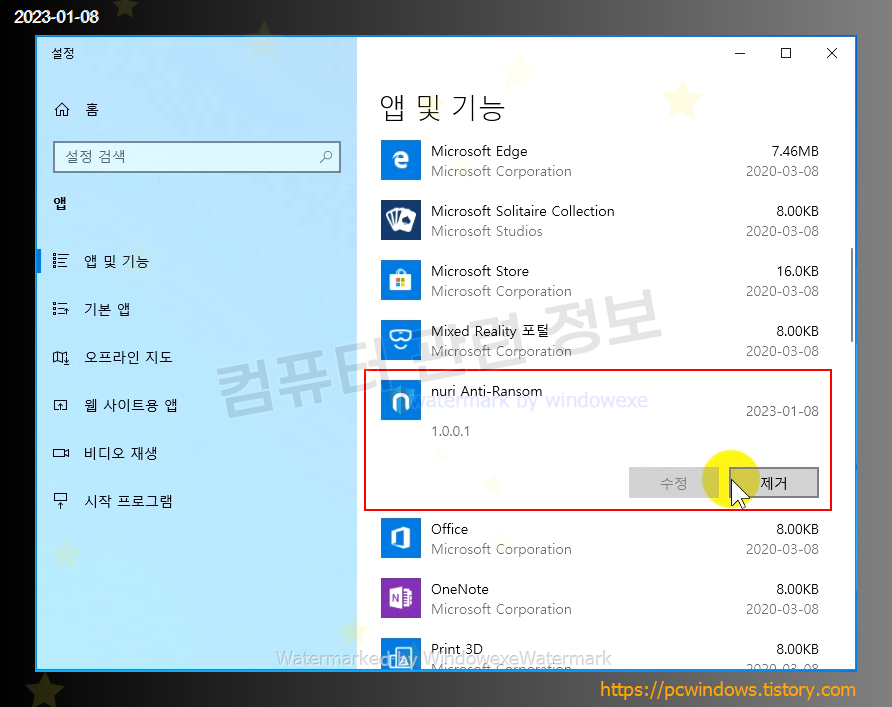Click Microsoft Studios publisher text
Image resolution: width=892 pixels, height=707 pixels.
click(486, 231)
